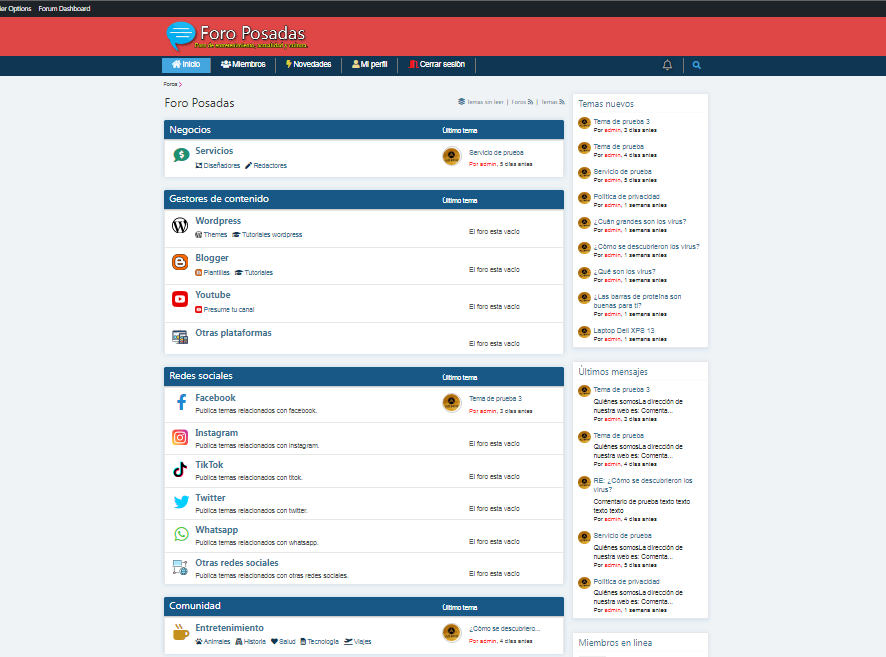Open the Animales subforum
The height and width of the screenshot is (657, 886).
(x=213, y=642)
